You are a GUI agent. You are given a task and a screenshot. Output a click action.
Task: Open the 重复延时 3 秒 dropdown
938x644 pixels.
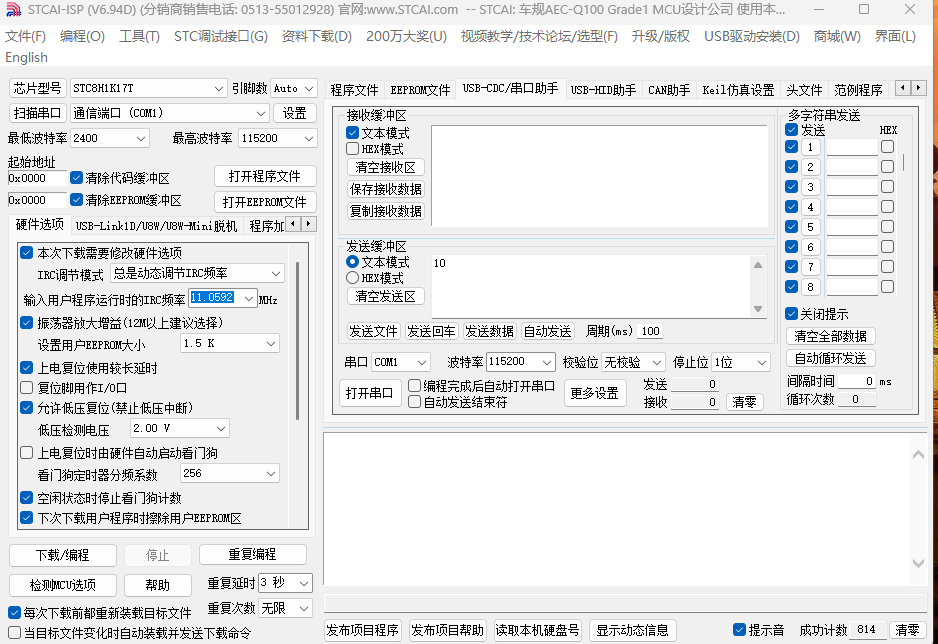click(304, 582)
